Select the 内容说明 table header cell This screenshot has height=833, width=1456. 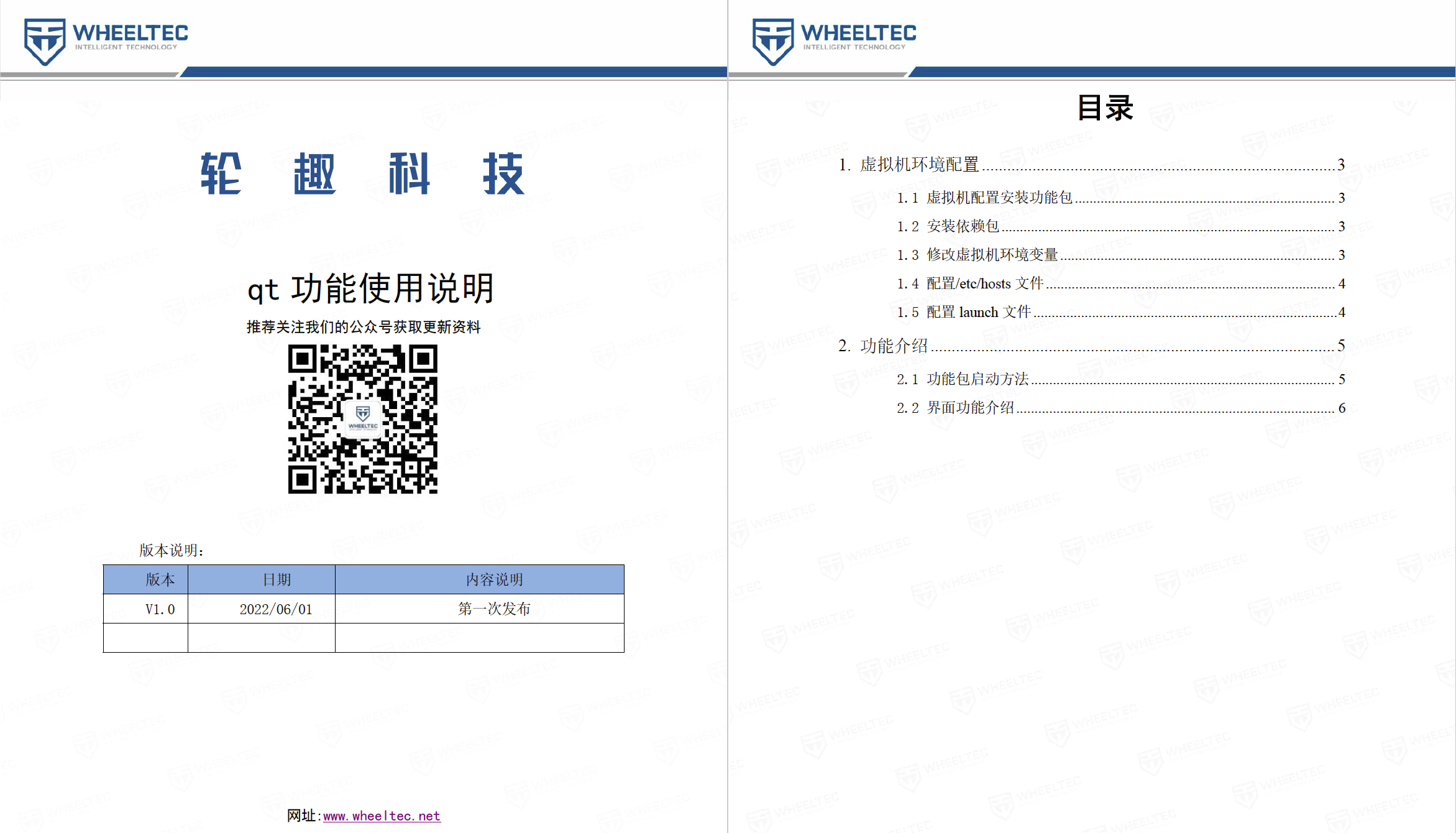tap(480, 579)
